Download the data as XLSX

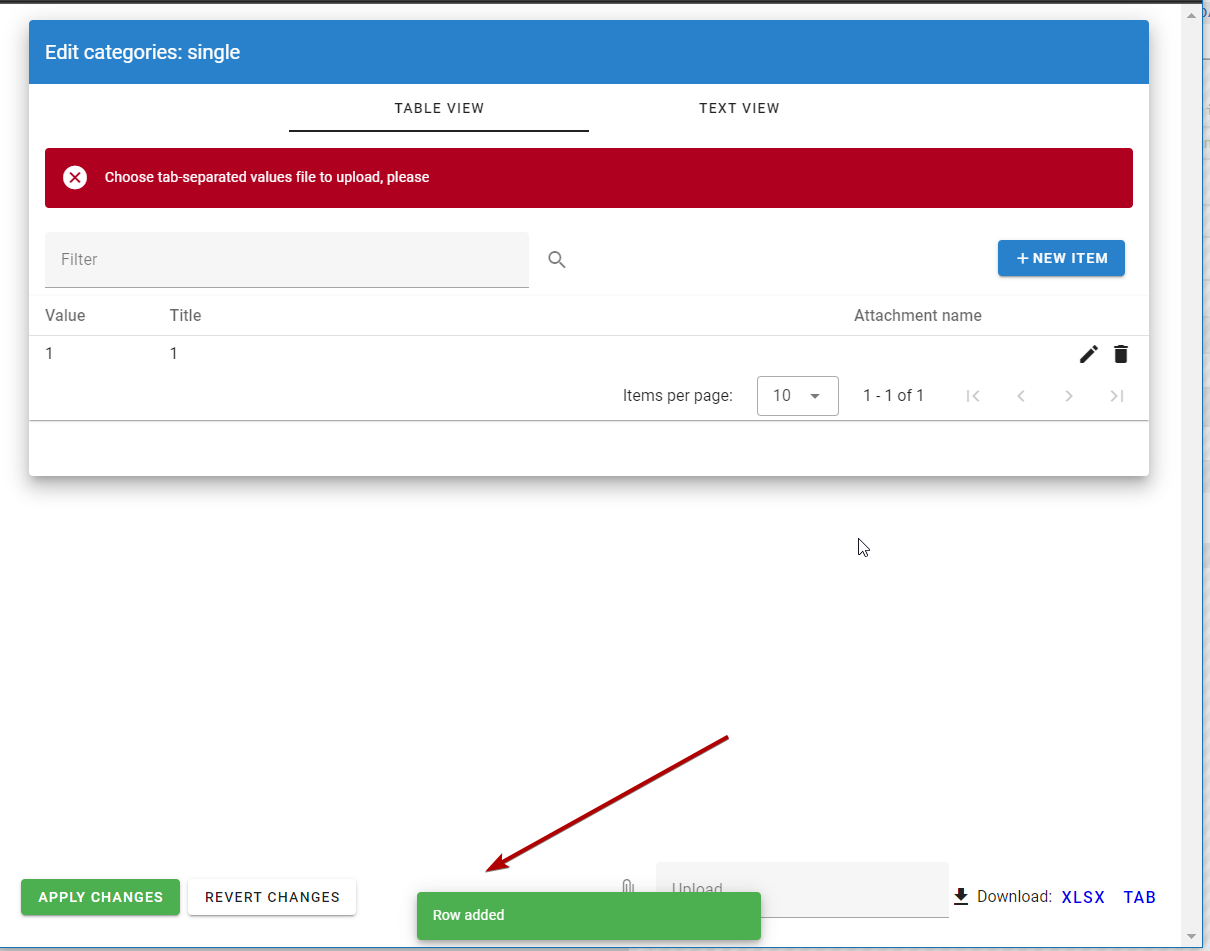coord(1083,897)
